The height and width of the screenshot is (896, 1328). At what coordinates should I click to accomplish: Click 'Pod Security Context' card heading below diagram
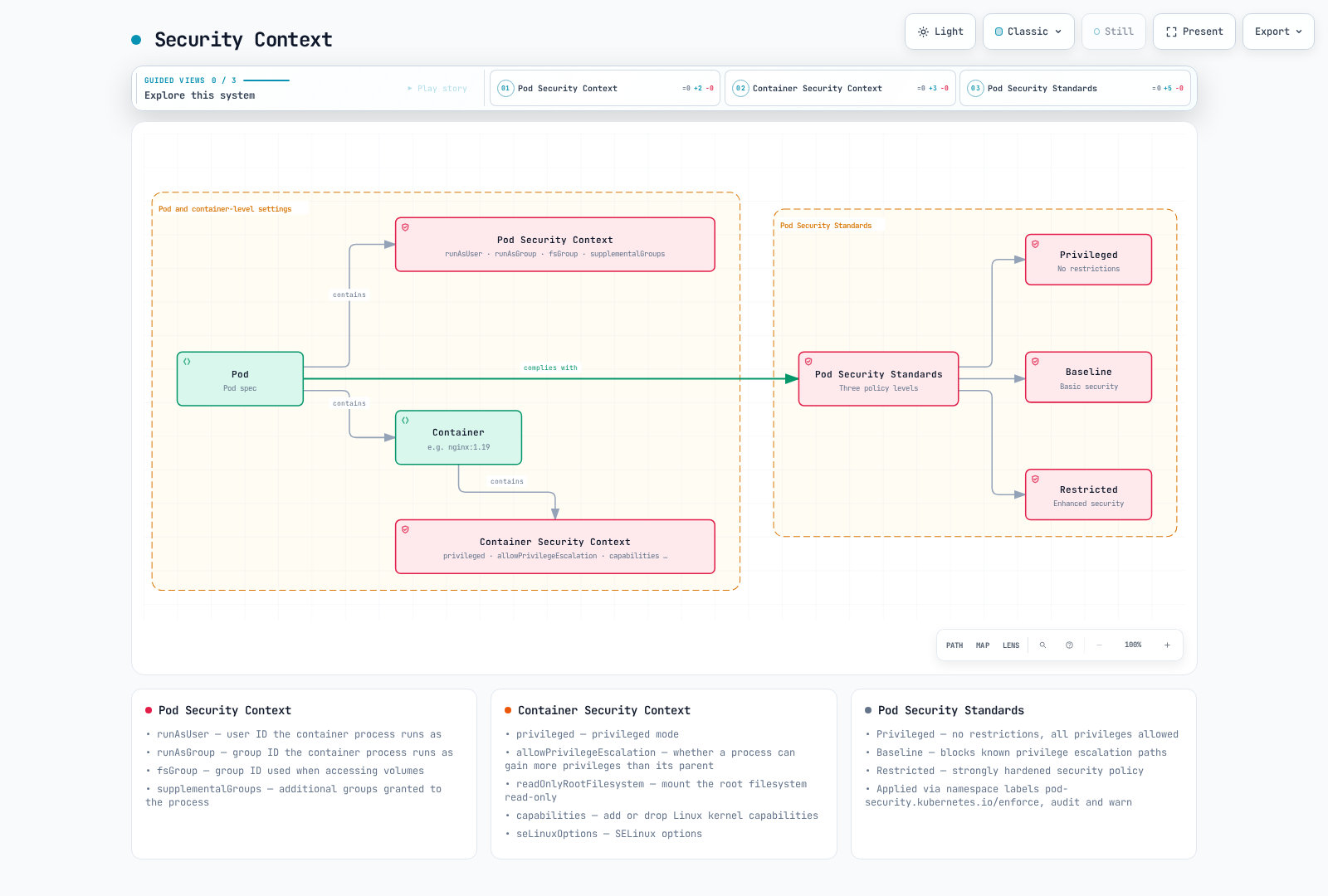225,710
